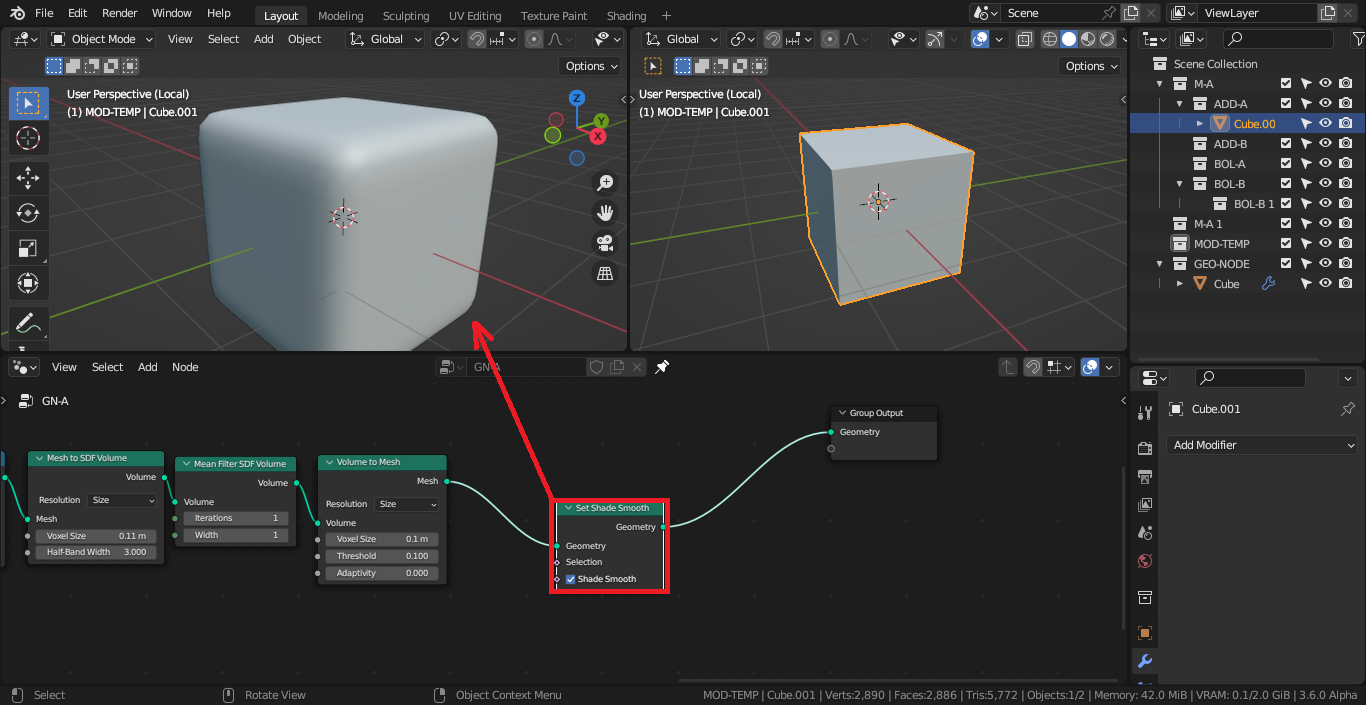Open the Object properties tab
This screenshot has height=705, width=1366.
(1145, 633)
